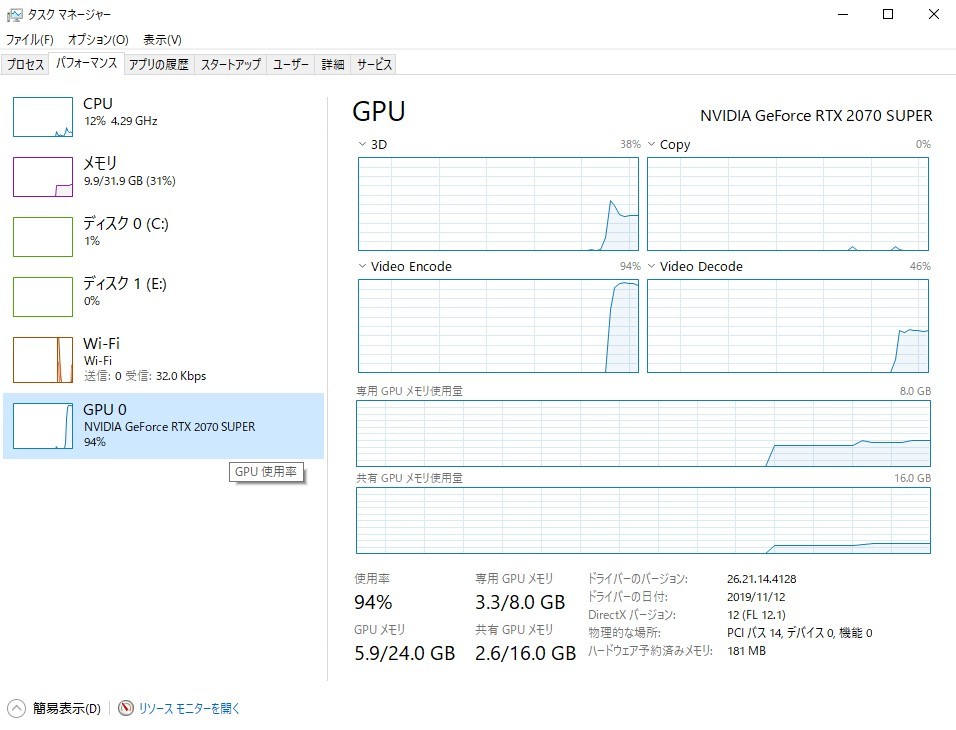Open the 3D engine dropdown chevron
The height and width of the screenshot is (730, 956).
(362, 145)
